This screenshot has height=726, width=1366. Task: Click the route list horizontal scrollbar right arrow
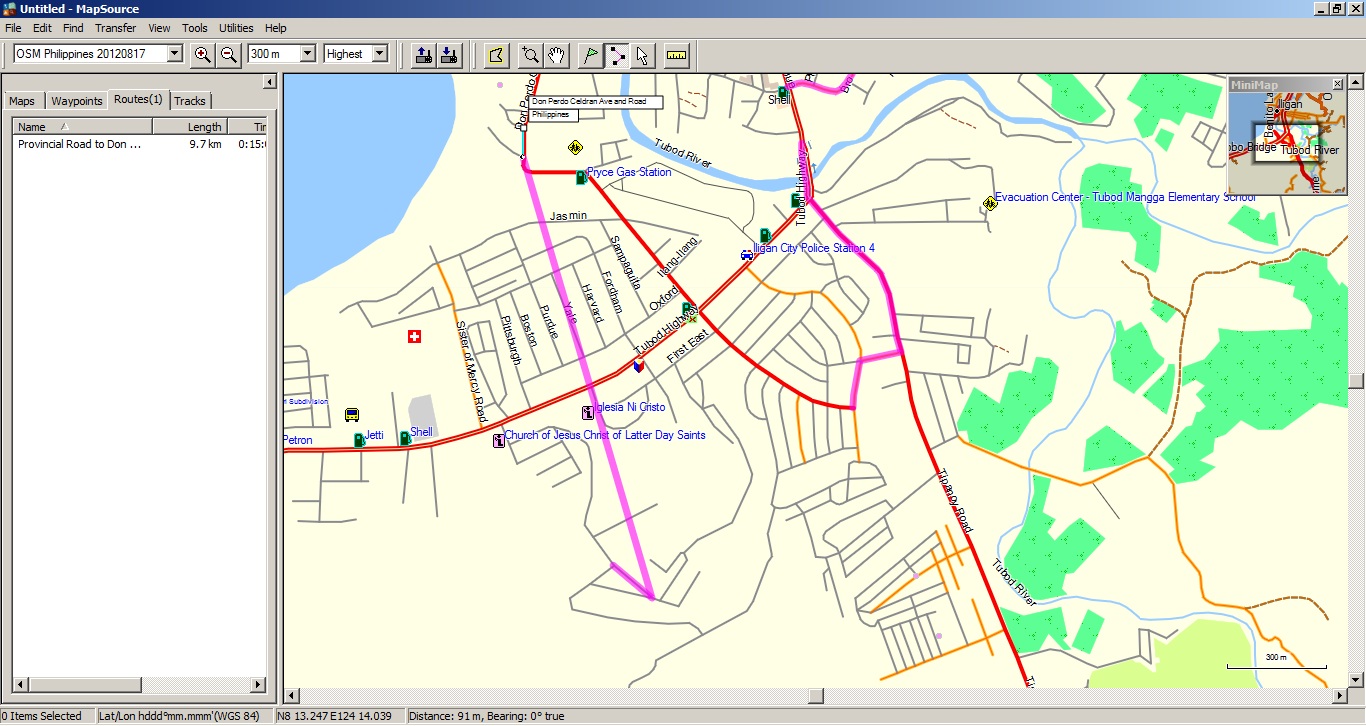pyautogui.click(x=259, y=685)
